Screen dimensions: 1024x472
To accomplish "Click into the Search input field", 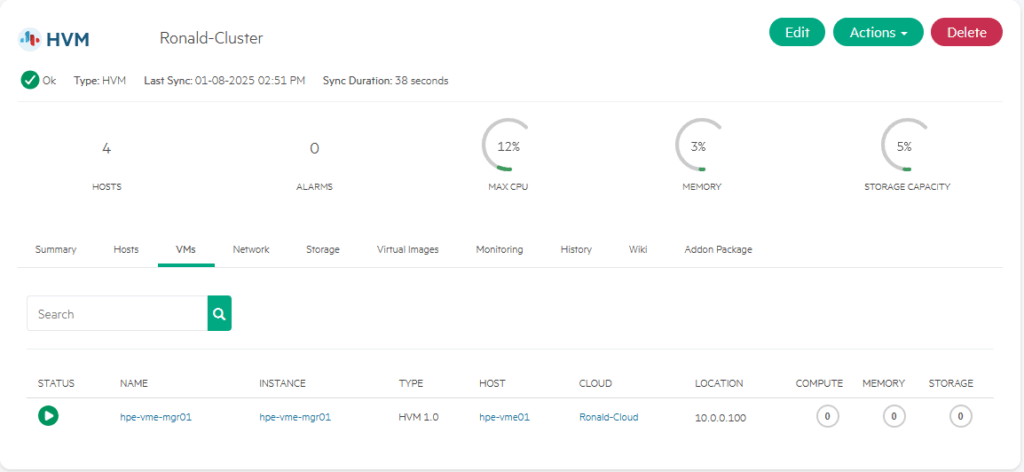I will point(117,313).
